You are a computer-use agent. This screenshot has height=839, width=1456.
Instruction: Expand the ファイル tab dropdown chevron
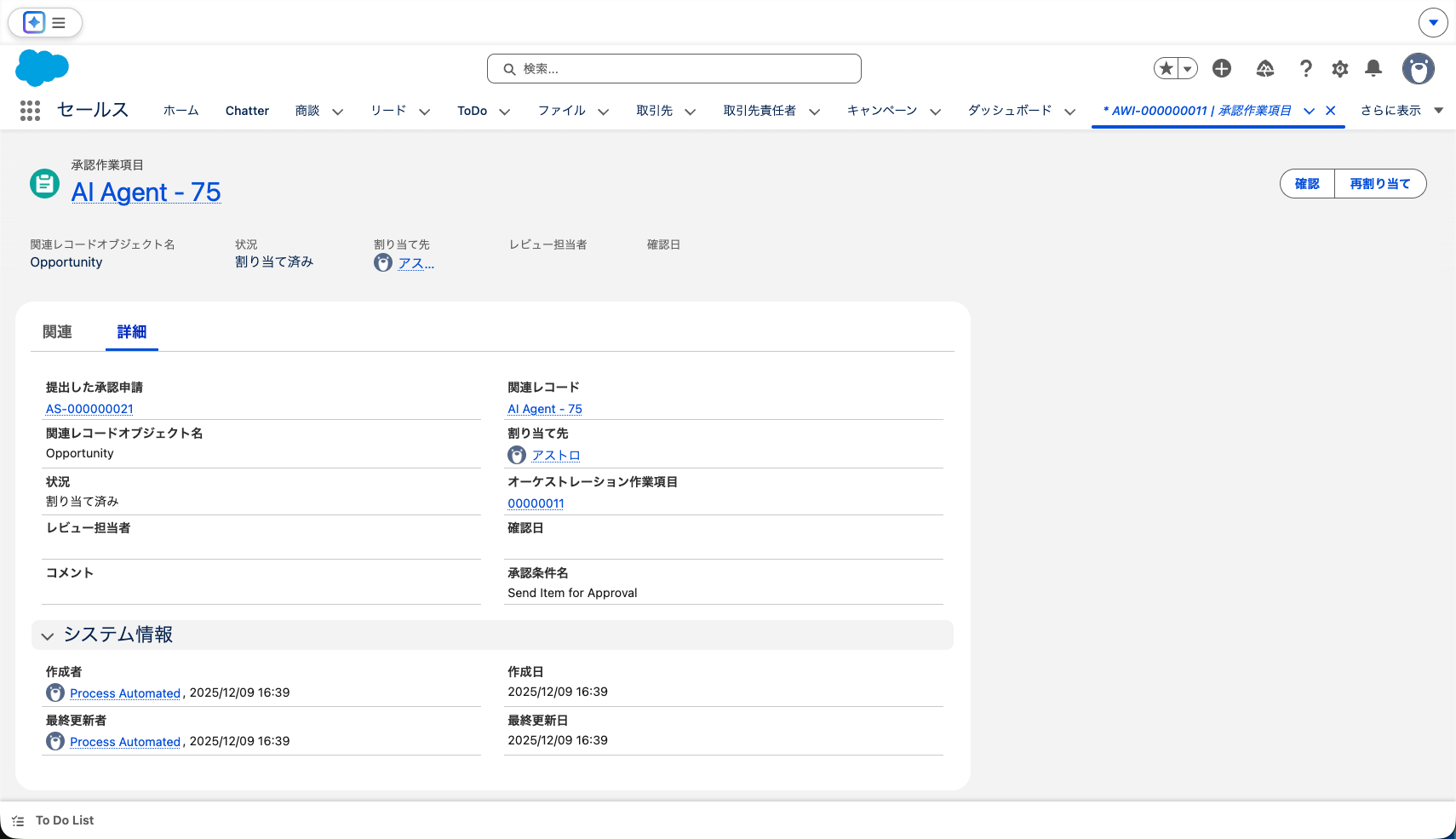pos(604,112)
